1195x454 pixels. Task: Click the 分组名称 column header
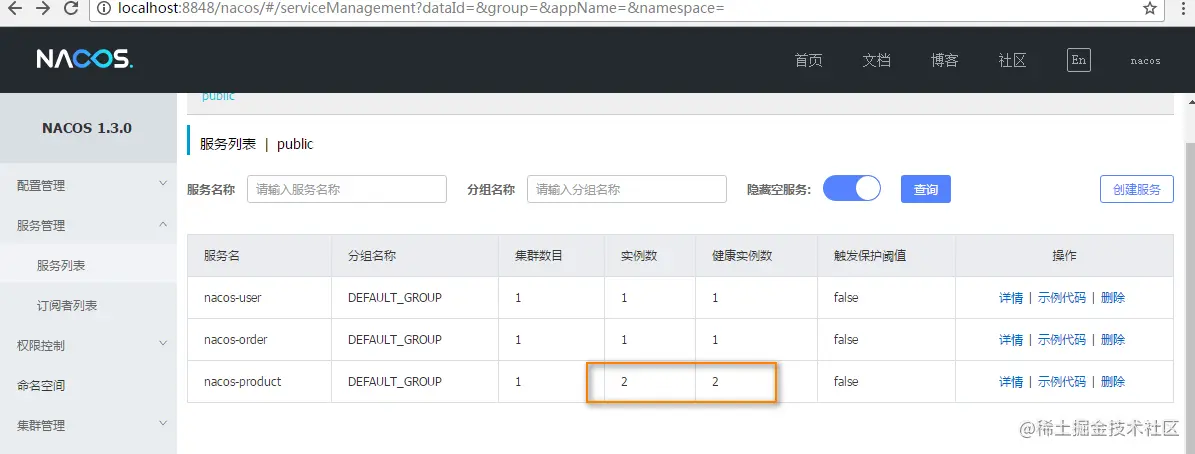(415, 256)
